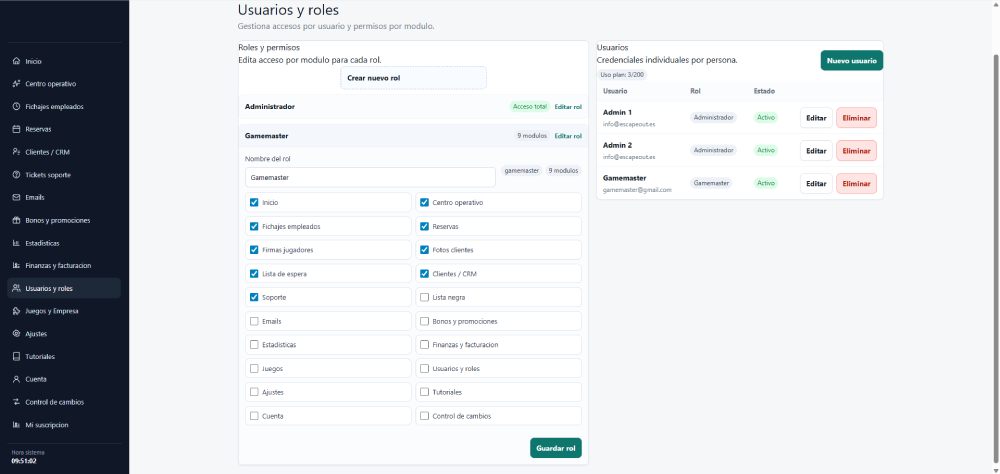Delete the Admin 1 user
1000x474 pixels.
point(857,117)
